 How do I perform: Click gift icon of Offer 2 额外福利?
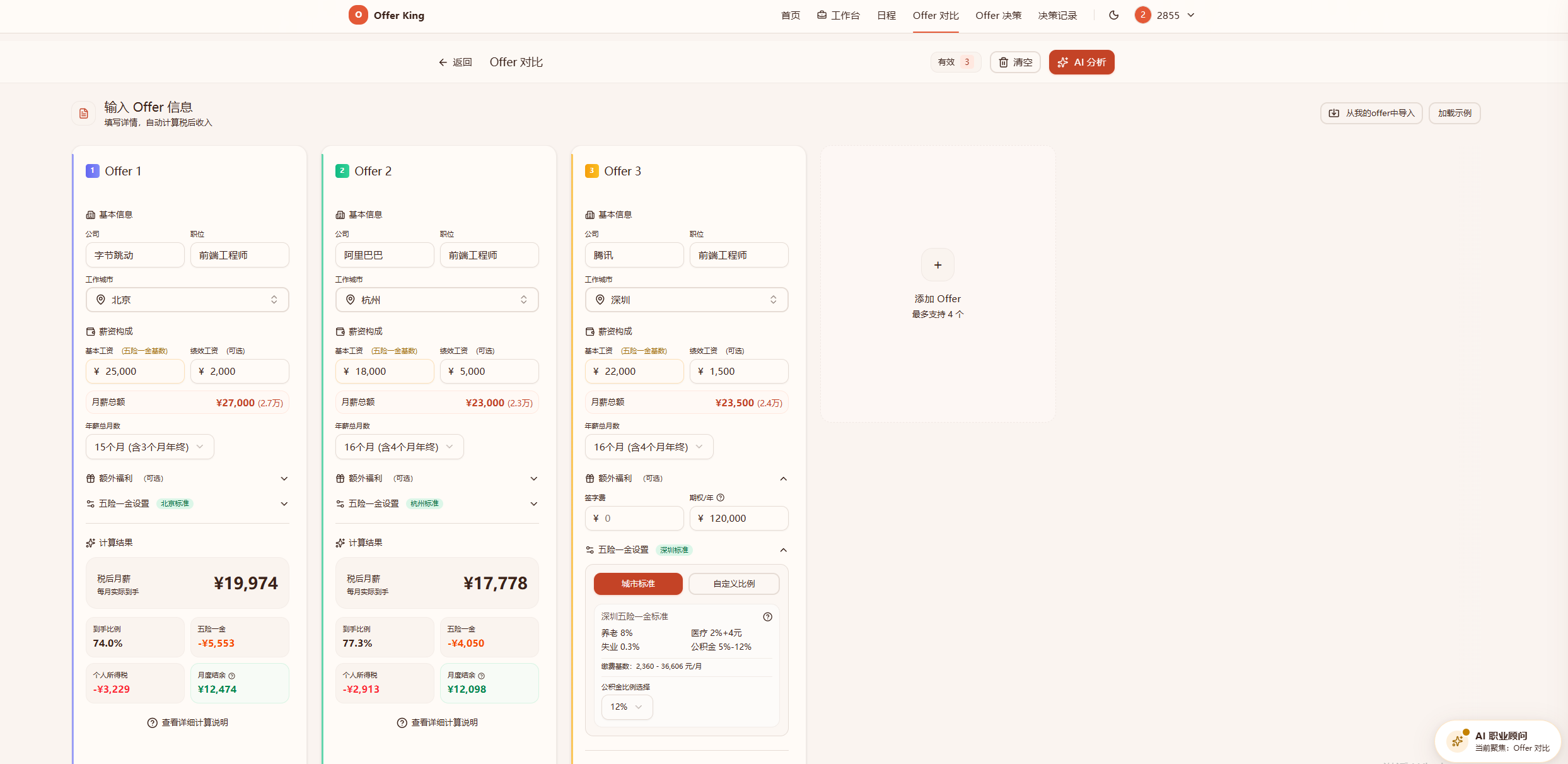(340, 479)
